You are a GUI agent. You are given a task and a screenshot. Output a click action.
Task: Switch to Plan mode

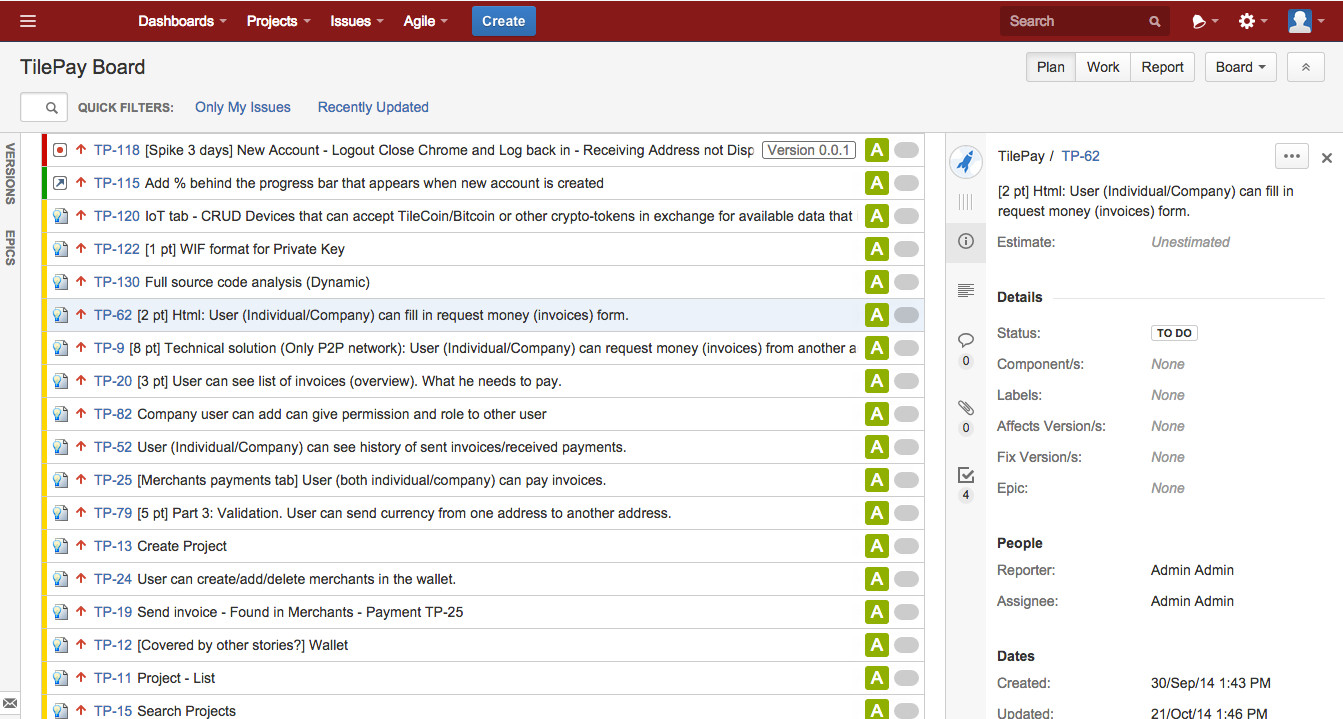(x=1051, y=67)
